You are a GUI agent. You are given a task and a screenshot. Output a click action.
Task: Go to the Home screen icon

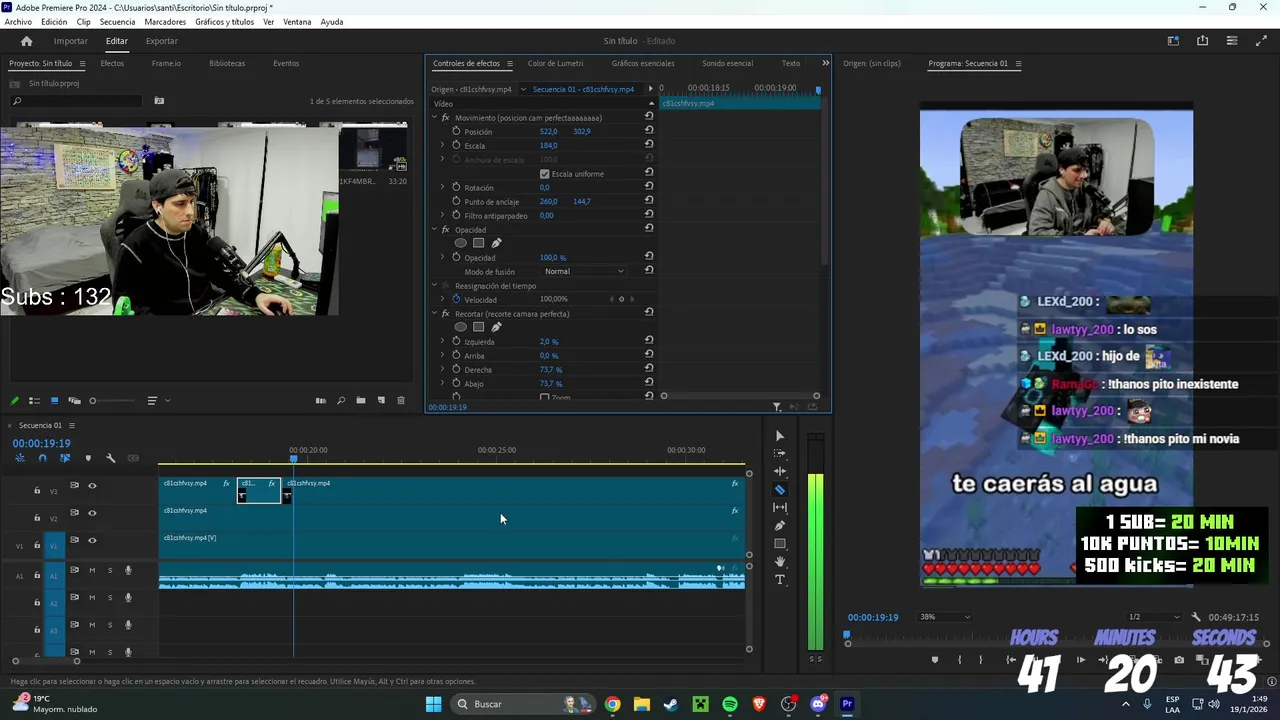[27, 41]
